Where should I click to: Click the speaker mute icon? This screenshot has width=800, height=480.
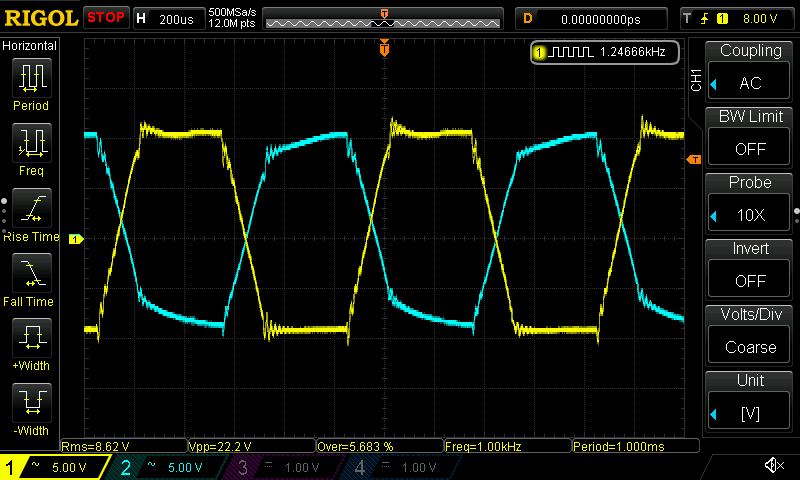[773, 465]
